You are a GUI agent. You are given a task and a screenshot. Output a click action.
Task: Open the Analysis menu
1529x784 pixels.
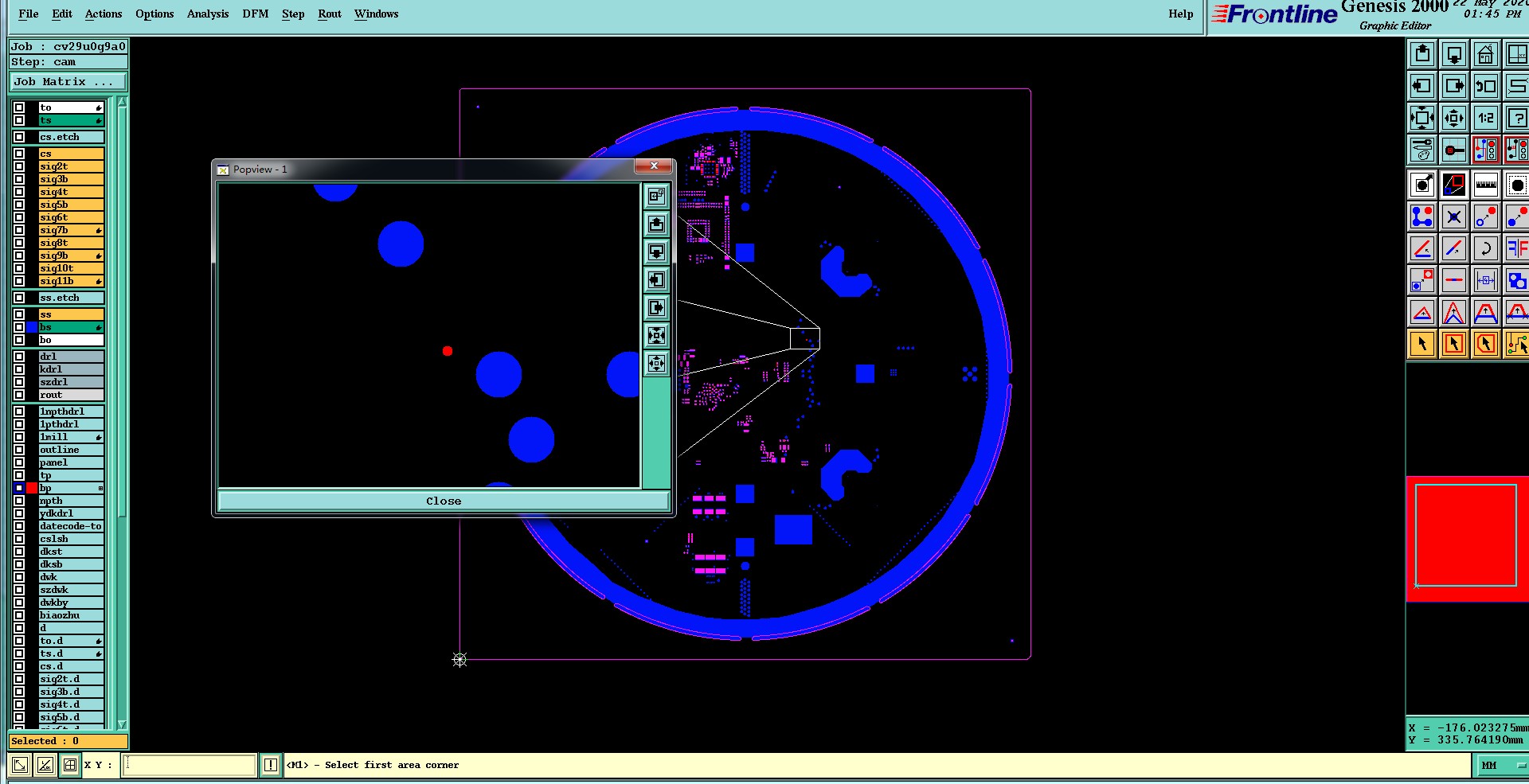pos(208,14)
